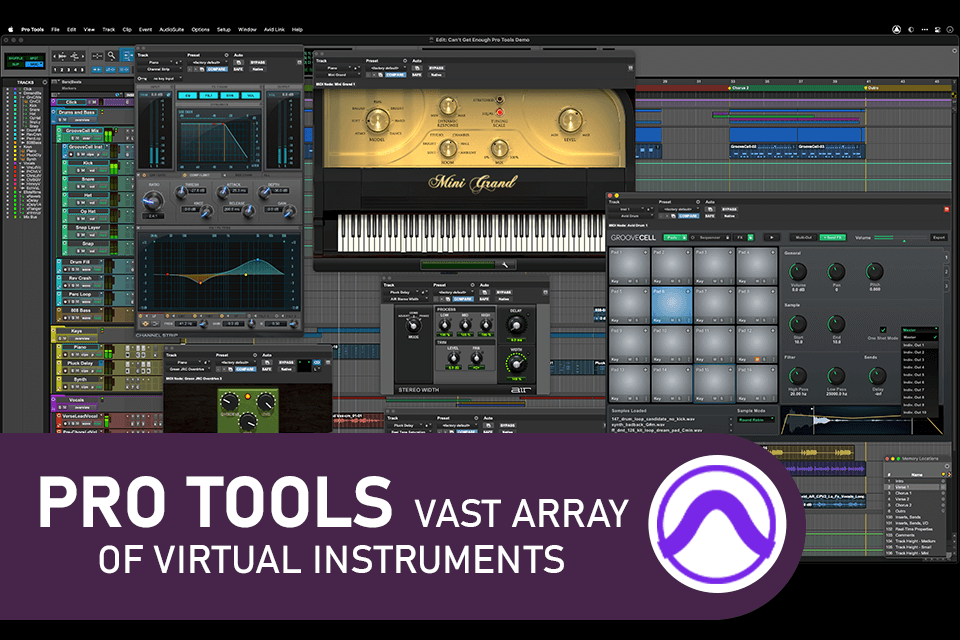Click Channel Strip Attack knob
Viewport: 960px width, 640px height.
[x=223, y=194]
